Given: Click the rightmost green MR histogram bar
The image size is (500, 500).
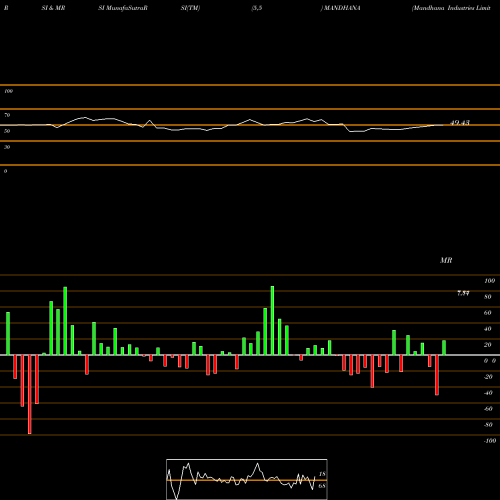Looking at the screenshot, I should [x=444, y=348].
